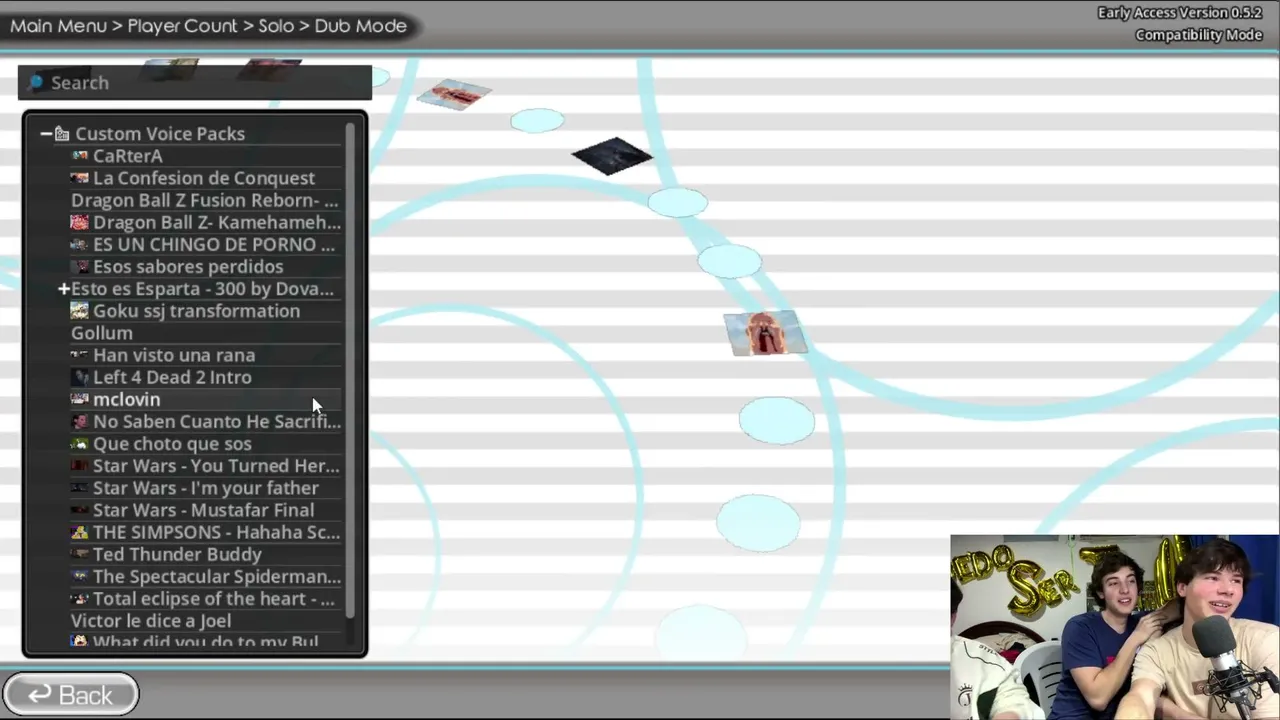The width and height of the screenshot is (1280, 720).
Task: Click the Esos sabores perdidos pack icon
Action: point(80,267)
